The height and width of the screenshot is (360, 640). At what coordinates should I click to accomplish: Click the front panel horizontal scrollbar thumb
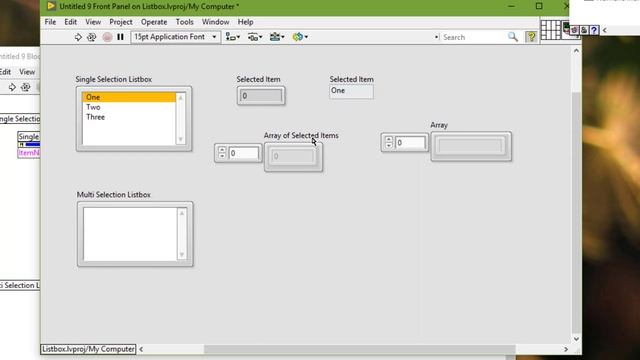pyautogui.click(x=360, y=349)
